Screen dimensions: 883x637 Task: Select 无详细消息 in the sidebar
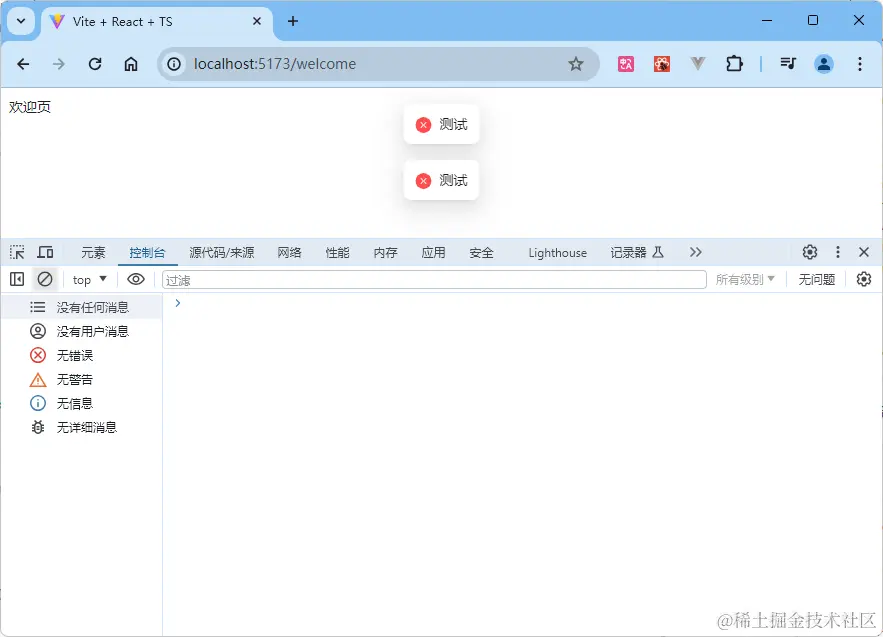click(82, 427)
